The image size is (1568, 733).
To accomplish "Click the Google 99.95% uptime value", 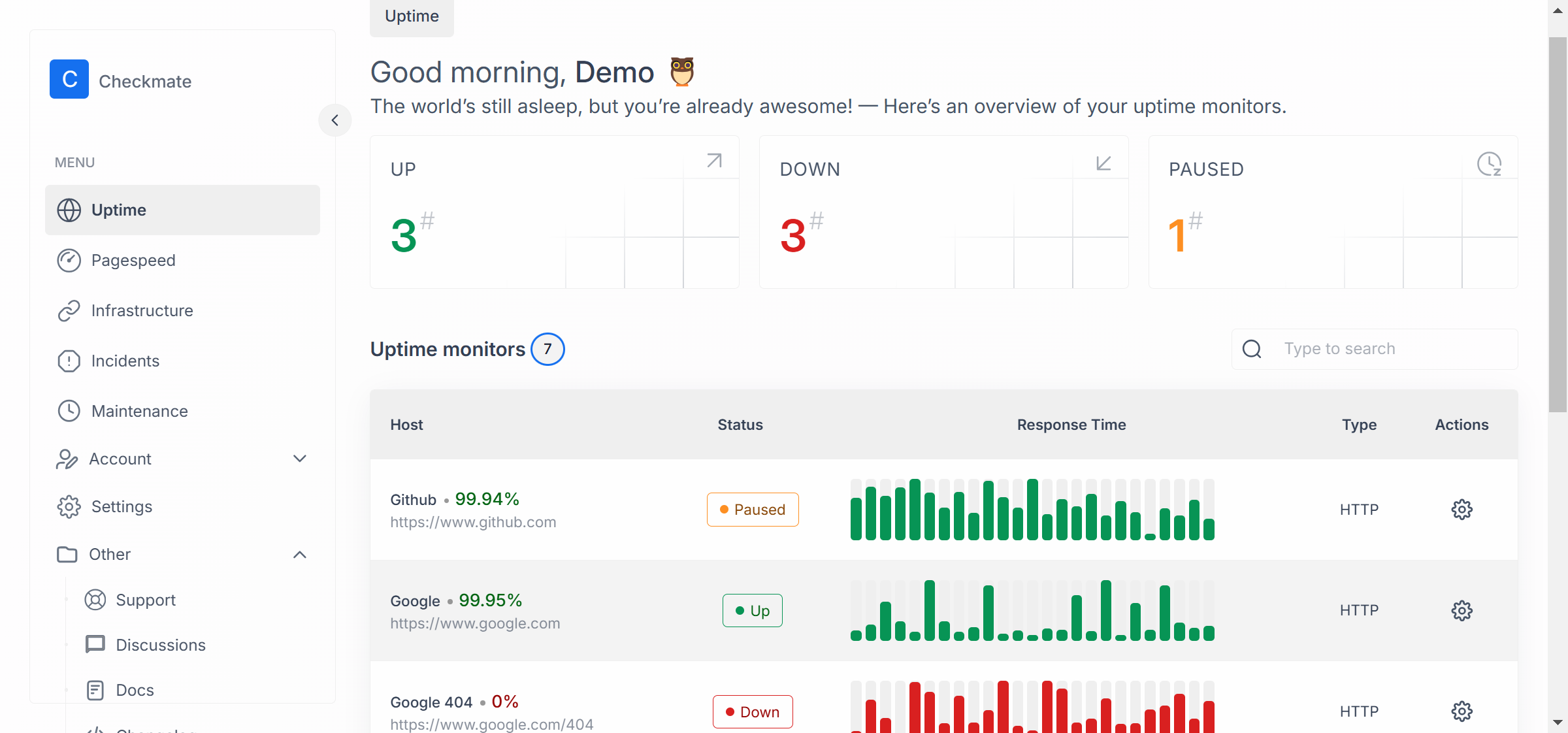I will click(x=490, y=600).
